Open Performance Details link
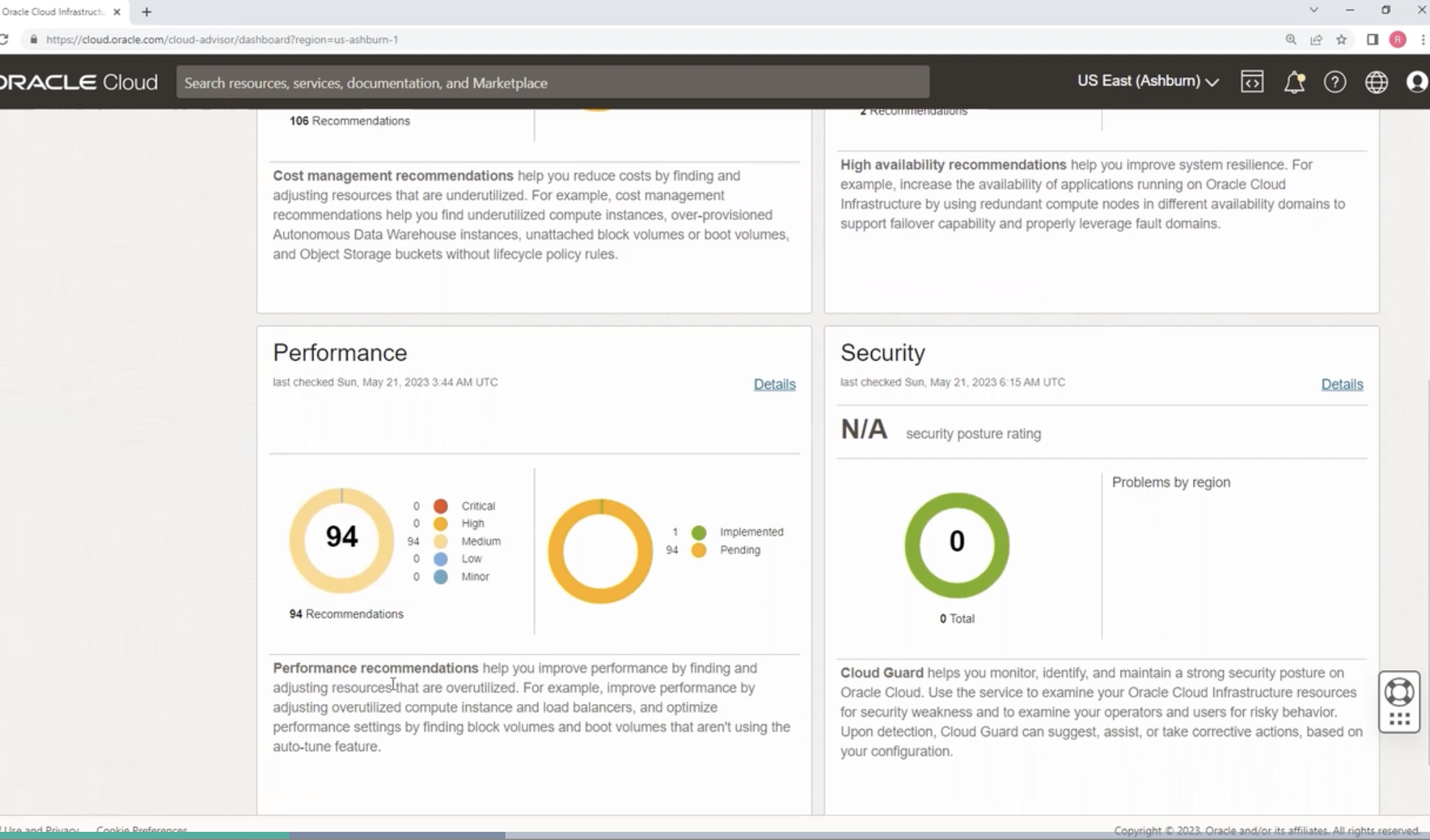This screenshot has width=1430, height=840. click(x=774, y=384)
